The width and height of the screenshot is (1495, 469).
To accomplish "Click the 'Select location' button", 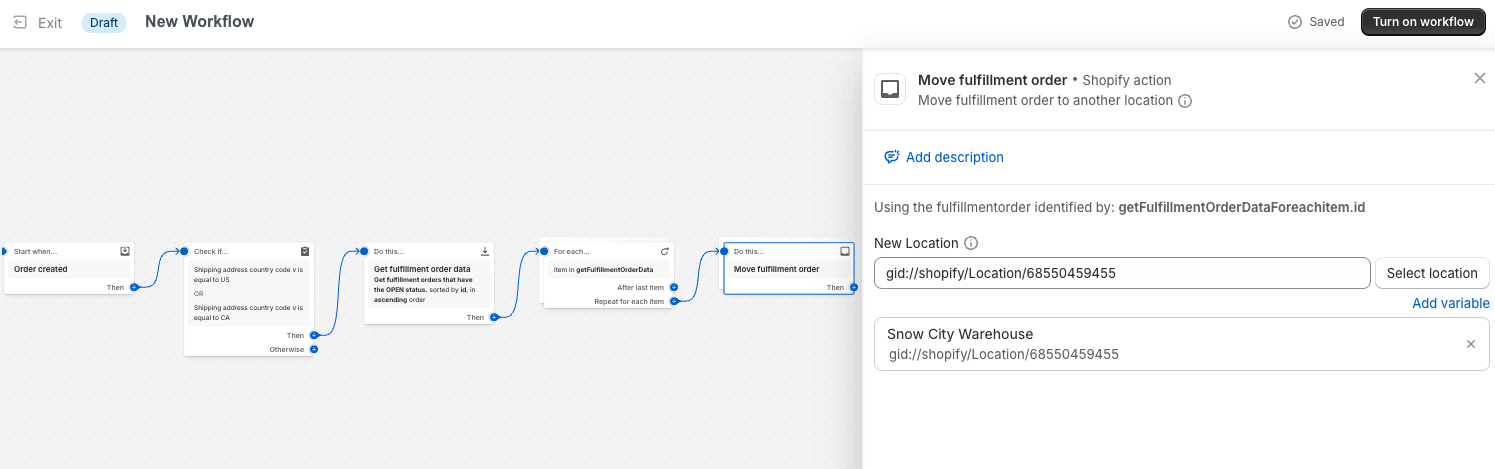I will tap(1432, 273).
